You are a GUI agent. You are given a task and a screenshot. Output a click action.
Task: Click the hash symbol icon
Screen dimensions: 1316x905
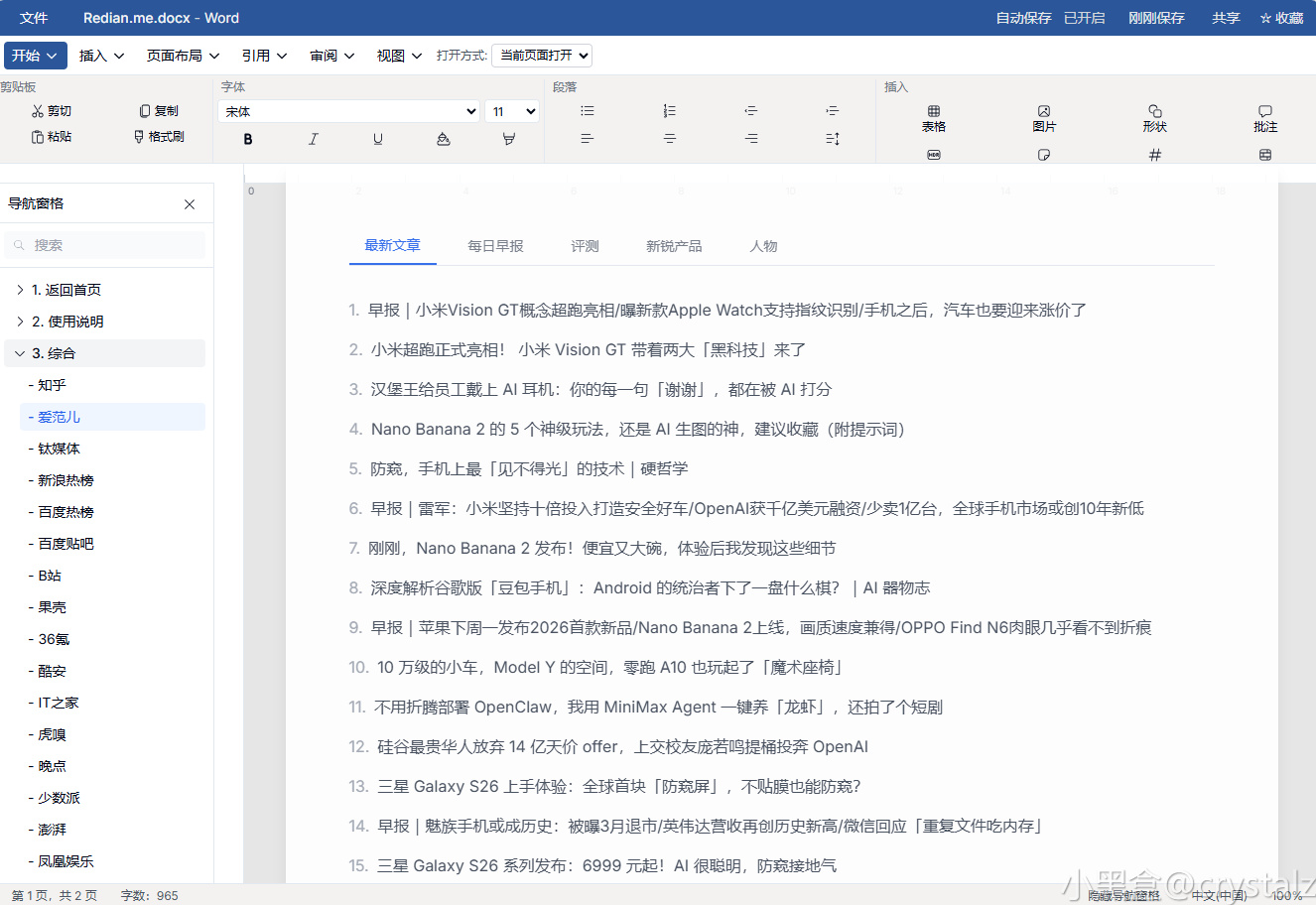(x=1155, y=155)
